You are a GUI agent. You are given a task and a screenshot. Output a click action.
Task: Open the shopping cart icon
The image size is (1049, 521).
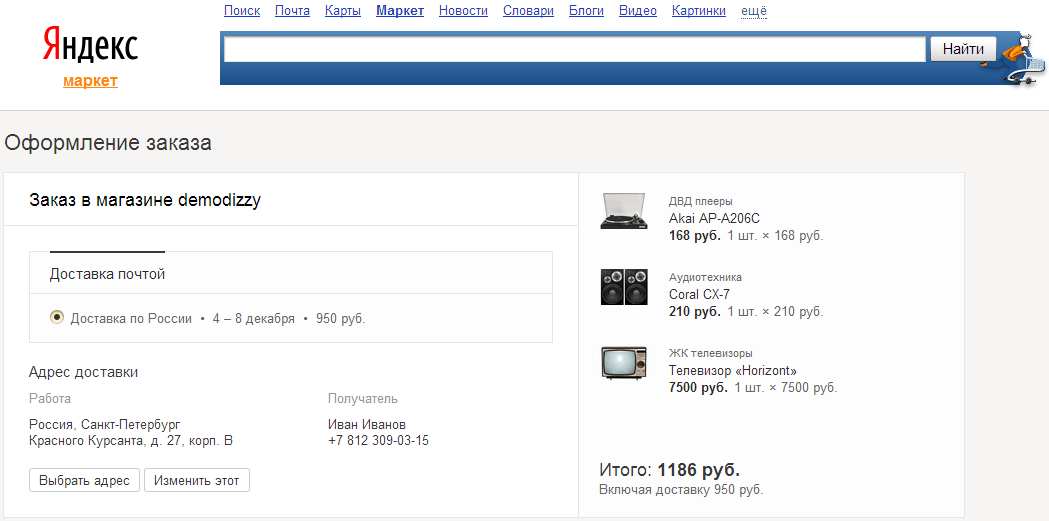coord(1020,65)
